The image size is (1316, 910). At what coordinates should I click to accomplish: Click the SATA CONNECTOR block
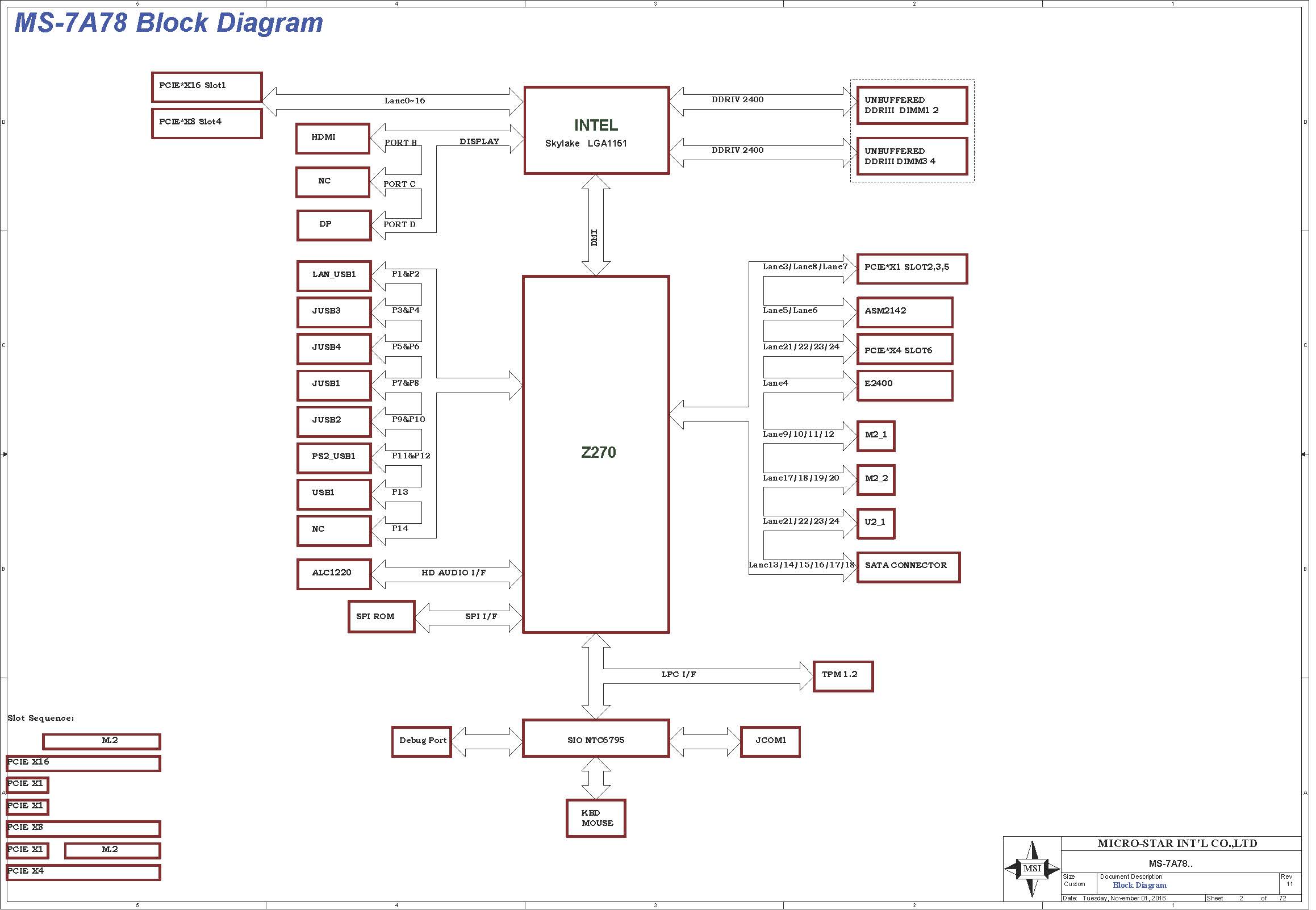(x=909, y=567)
